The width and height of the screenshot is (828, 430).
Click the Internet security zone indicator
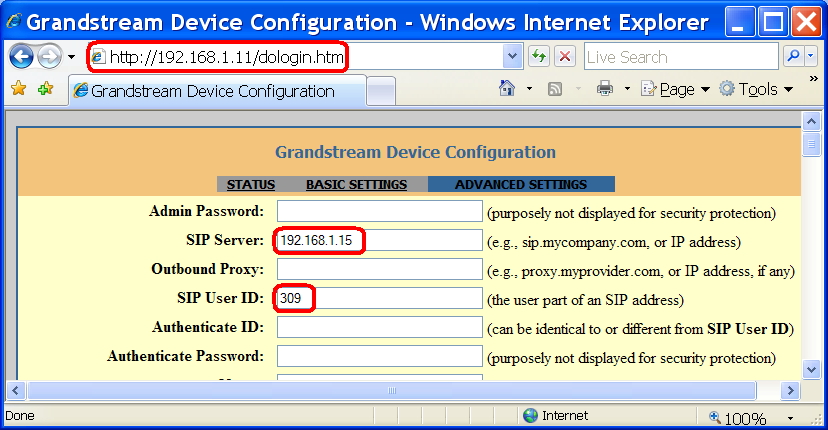tap(555, 416)
